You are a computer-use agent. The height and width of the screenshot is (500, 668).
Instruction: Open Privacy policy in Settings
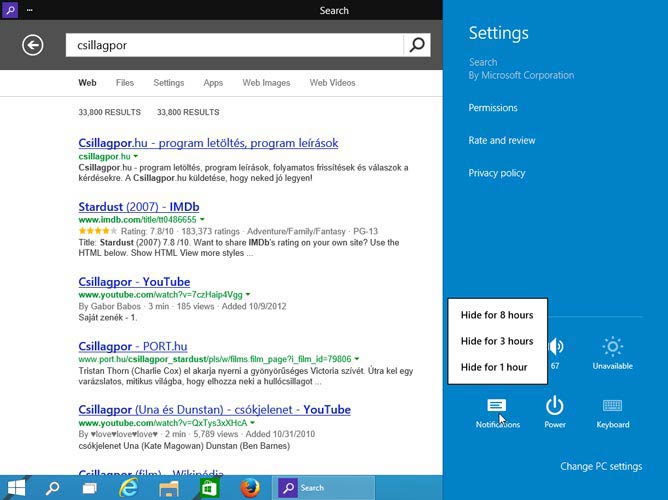point(497,173)
